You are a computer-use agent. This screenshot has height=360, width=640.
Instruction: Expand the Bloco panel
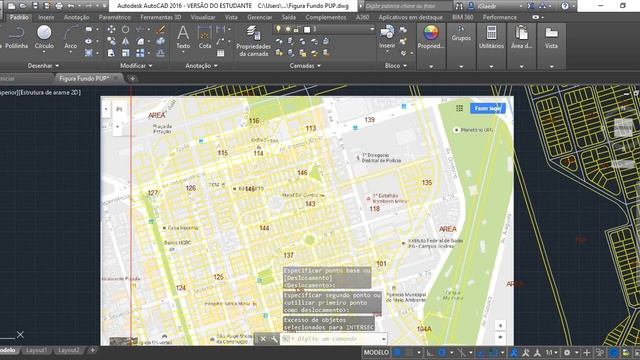click(396, 66)
